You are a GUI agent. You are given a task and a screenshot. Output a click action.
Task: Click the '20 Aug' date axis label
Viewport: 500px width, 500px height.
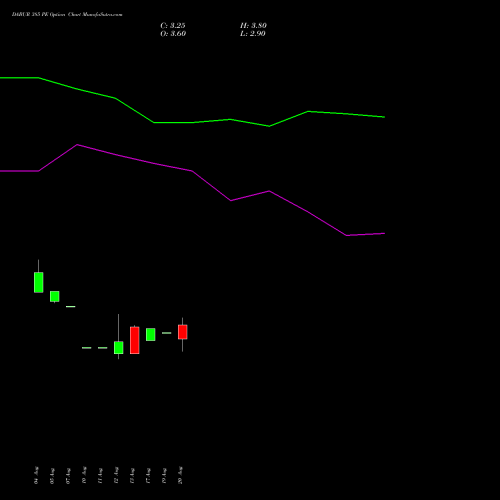180,475
